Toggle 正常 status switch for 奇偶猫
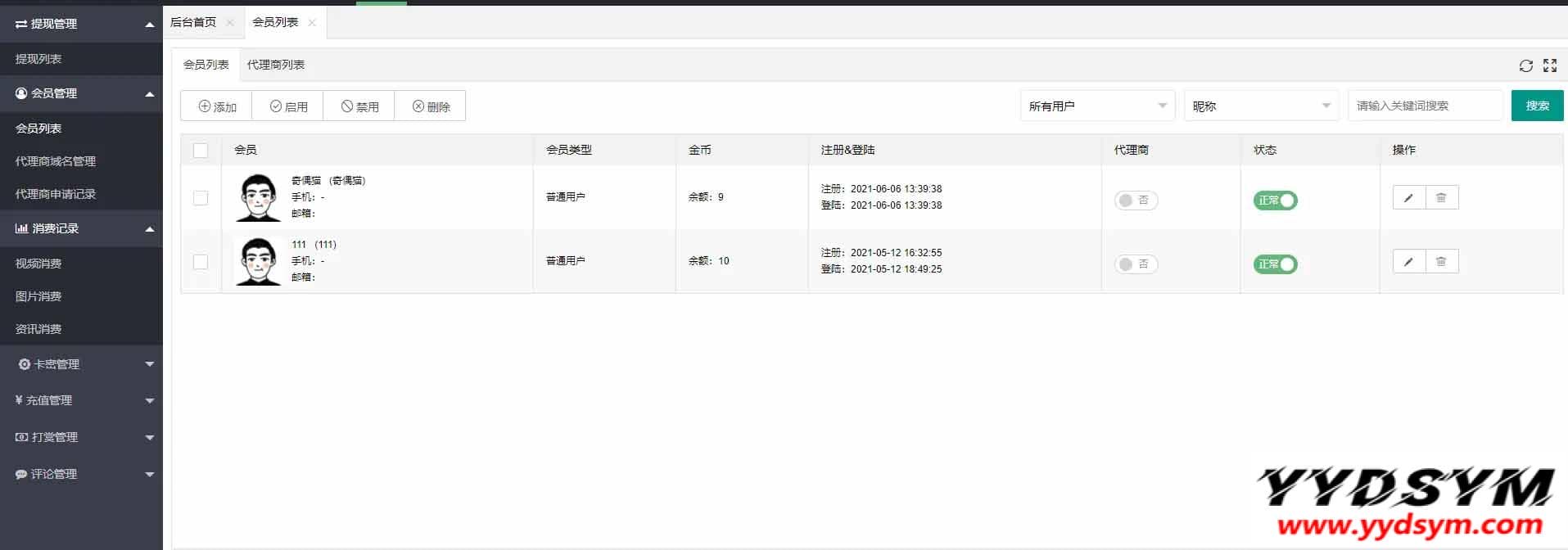Image resolution: width=1568 pixels, height=550 pixels. tap(1276, 201)
